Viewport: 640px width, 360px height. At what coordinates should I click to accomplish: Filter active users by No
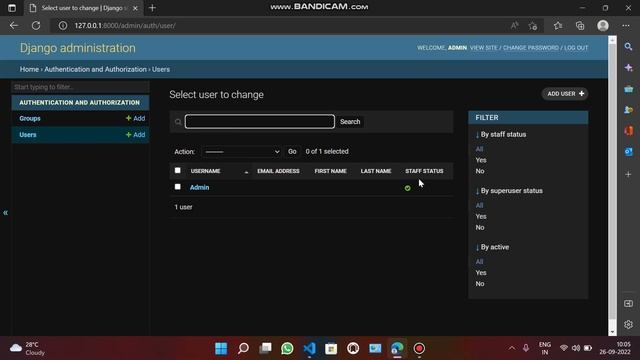(480, 284)
